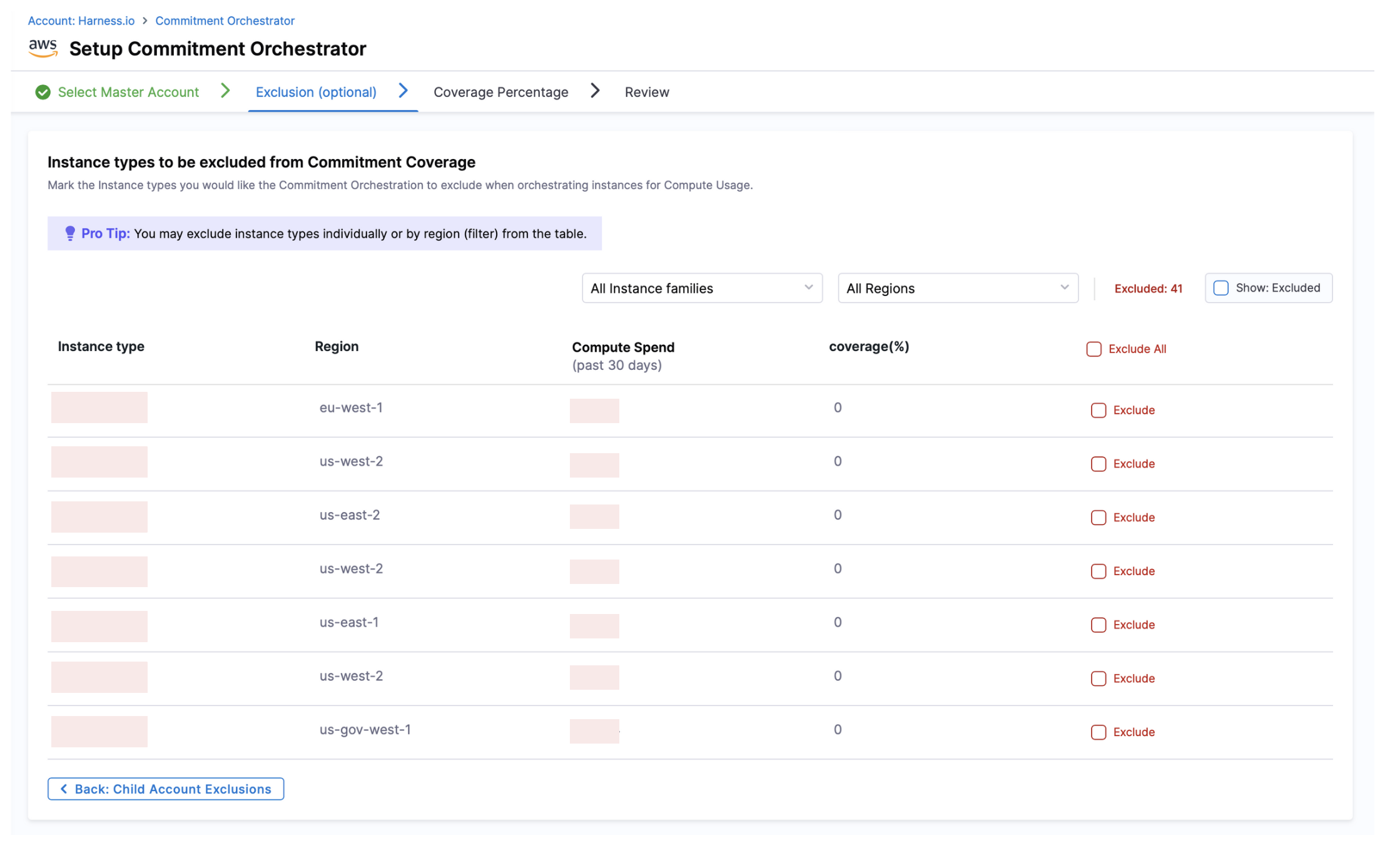Click the redacted instance type in us-east-1 row
1400x860 pixels.
pyautogui.click(x=99, y=626)
